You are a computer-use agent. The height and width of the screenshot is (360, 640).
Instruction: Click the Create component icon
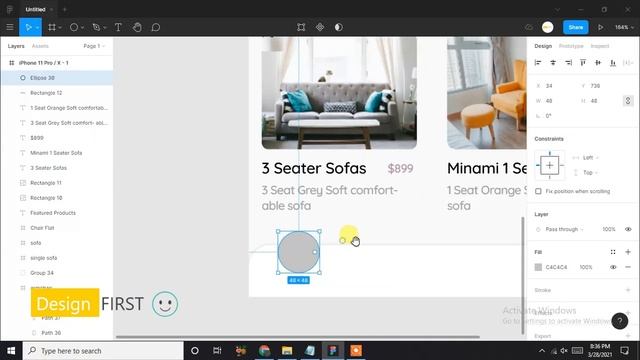click(320, 27)
